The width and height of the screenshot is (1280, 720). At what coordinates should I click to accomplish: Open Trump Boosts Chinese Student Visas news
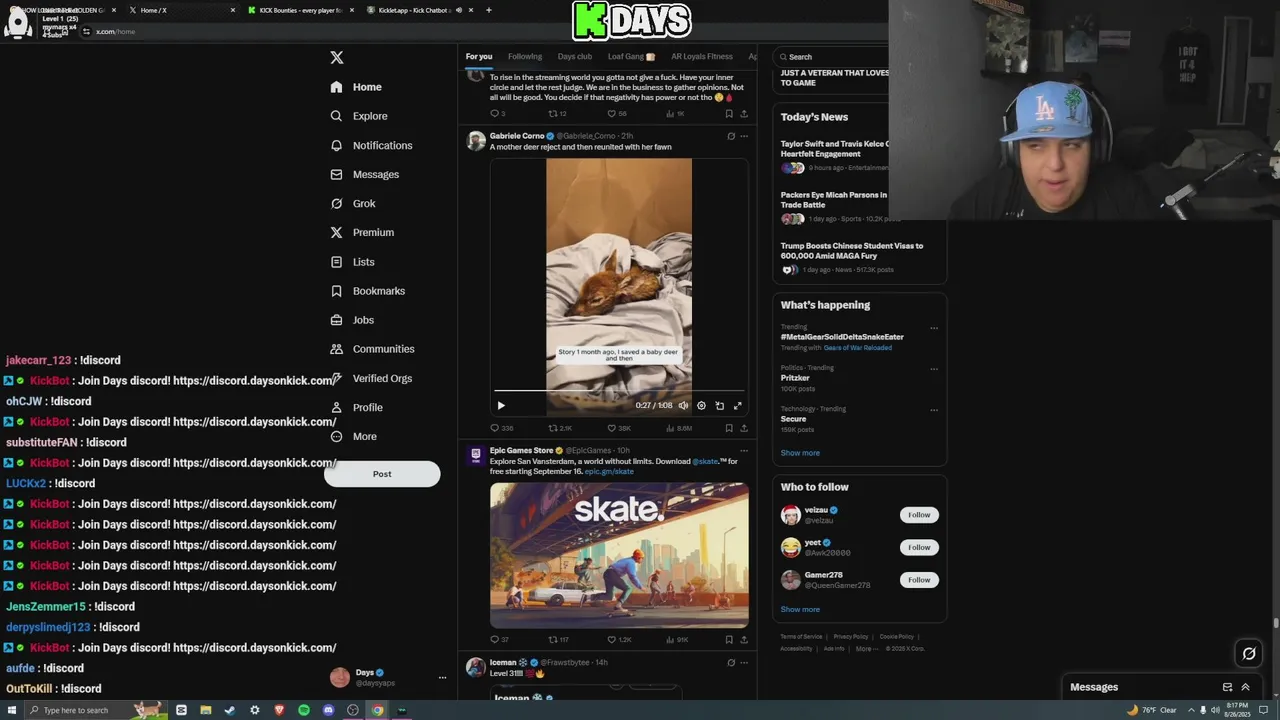coord(852,250)
